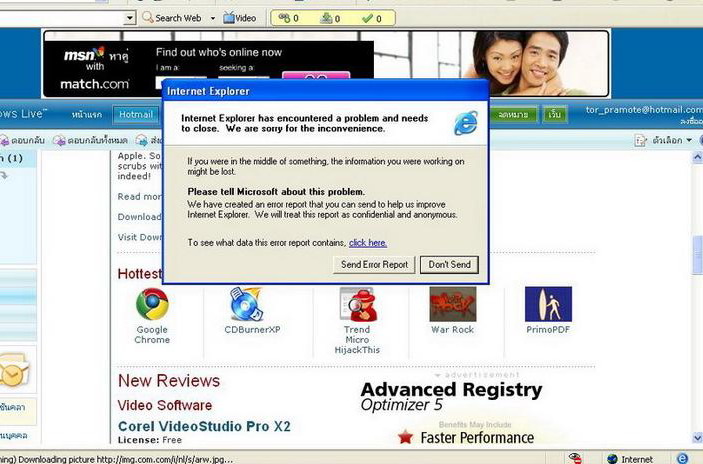Open the CDBurnerXP link

(252, 330)
